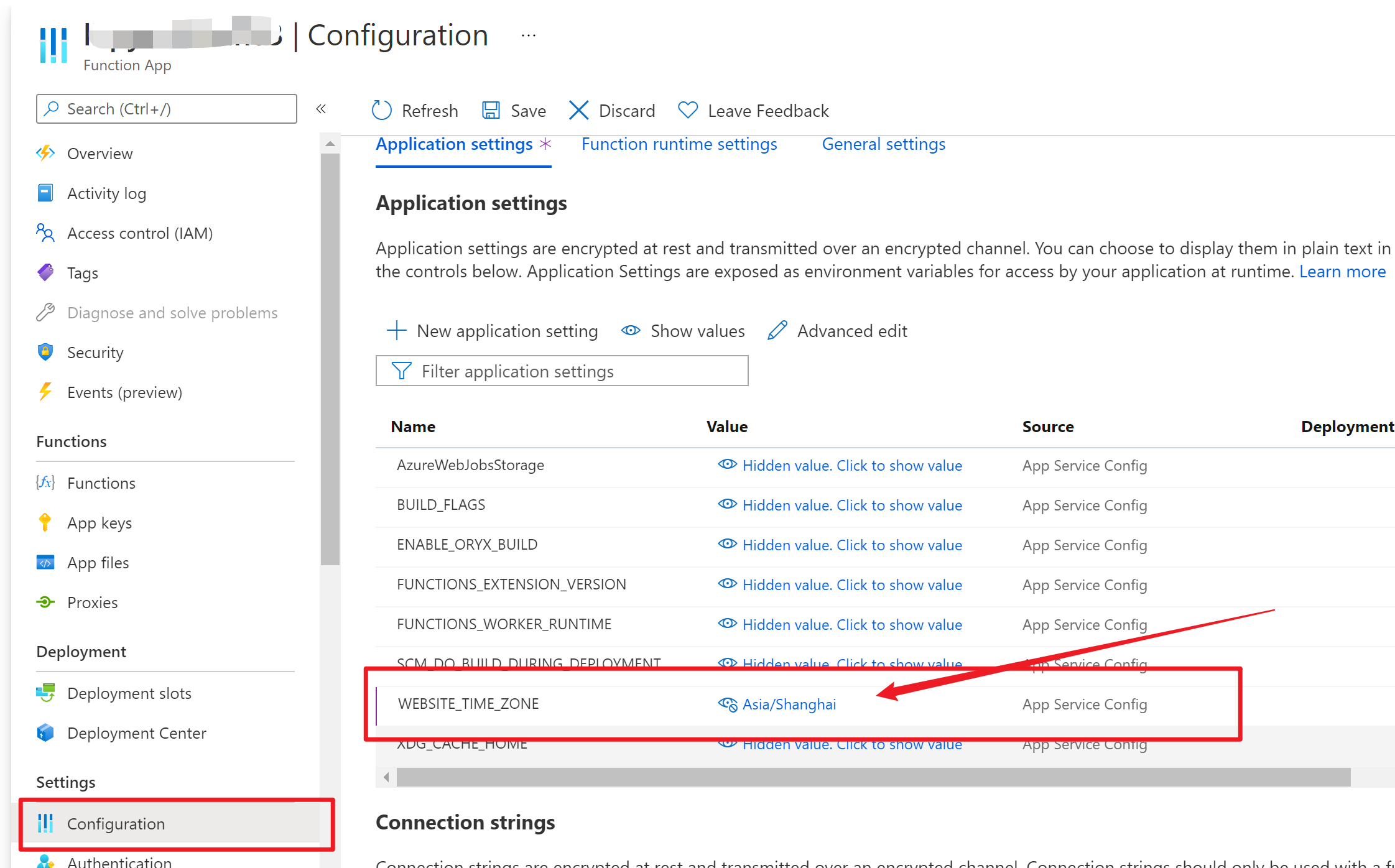Click the Save disk icon
1395x868 pixels.
[491, 111]
